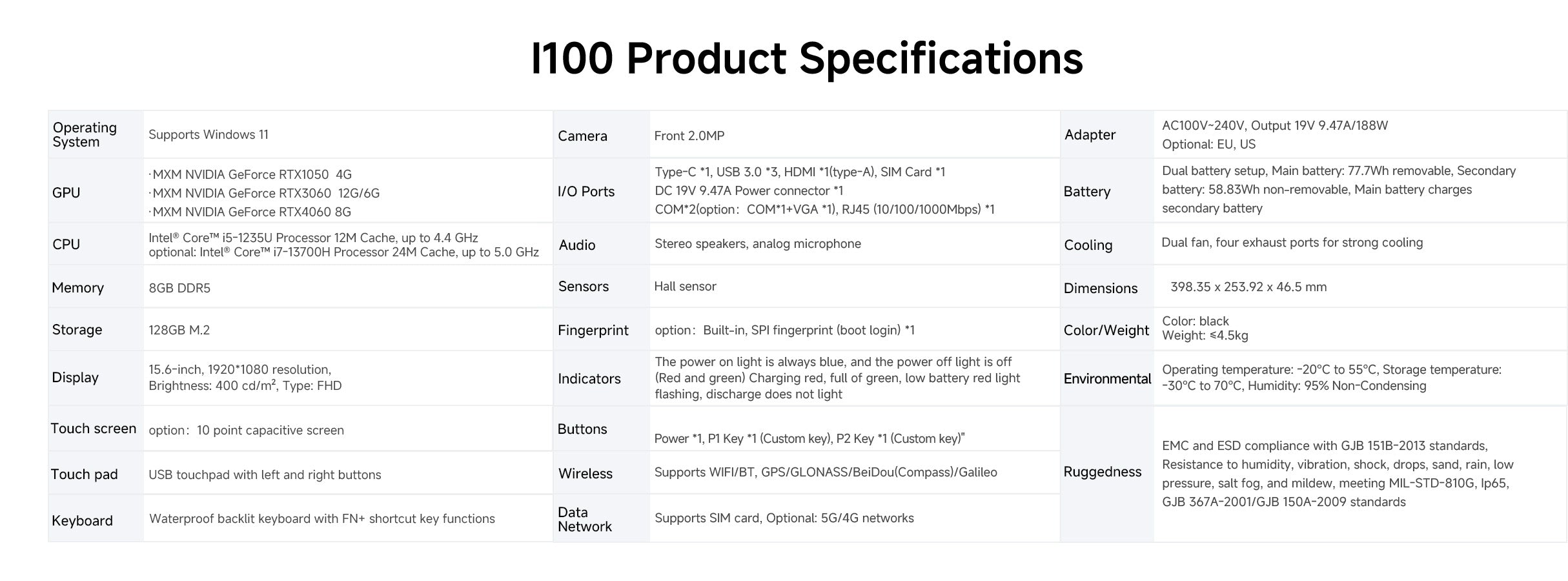Select the Adapter row label
Image resolution: width=1568 pixels, height=581 pixels.
[1090, 135]
